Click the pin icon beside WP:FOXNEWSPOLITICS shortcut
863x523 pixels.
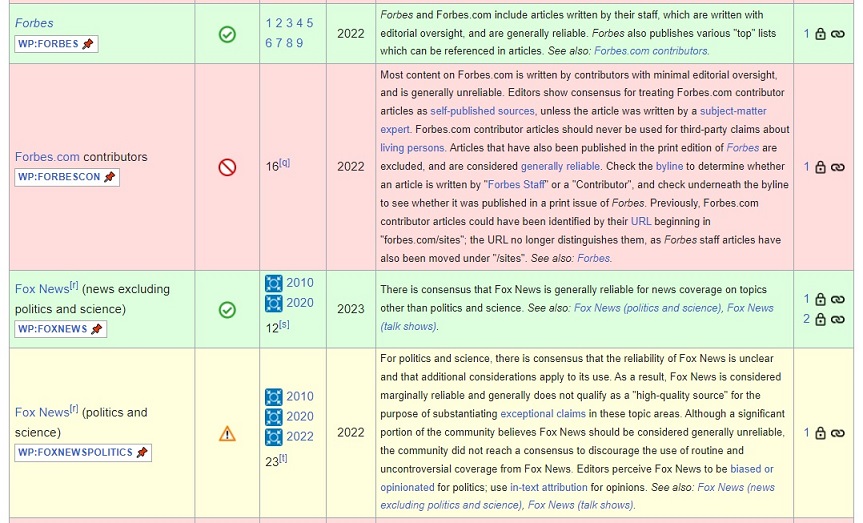(x=141, y=452)
